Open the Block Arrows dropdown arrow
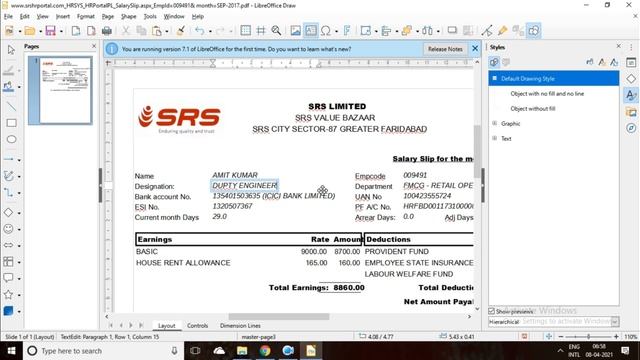The image size is (640, 360). (x=19, y=246)
